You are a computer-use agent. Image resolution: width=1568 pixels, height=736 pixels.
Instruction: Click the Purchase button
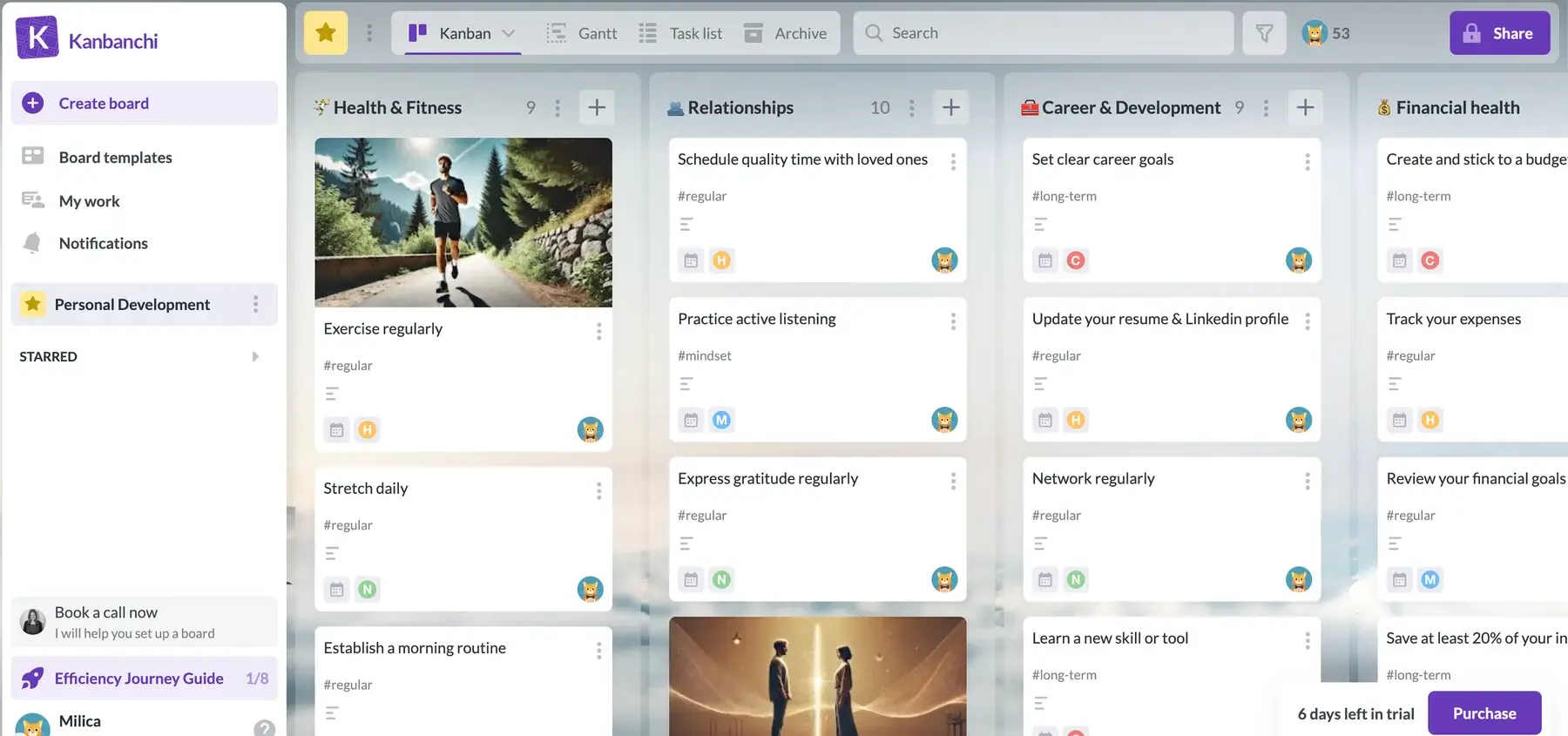click(x=1484, y=713)
